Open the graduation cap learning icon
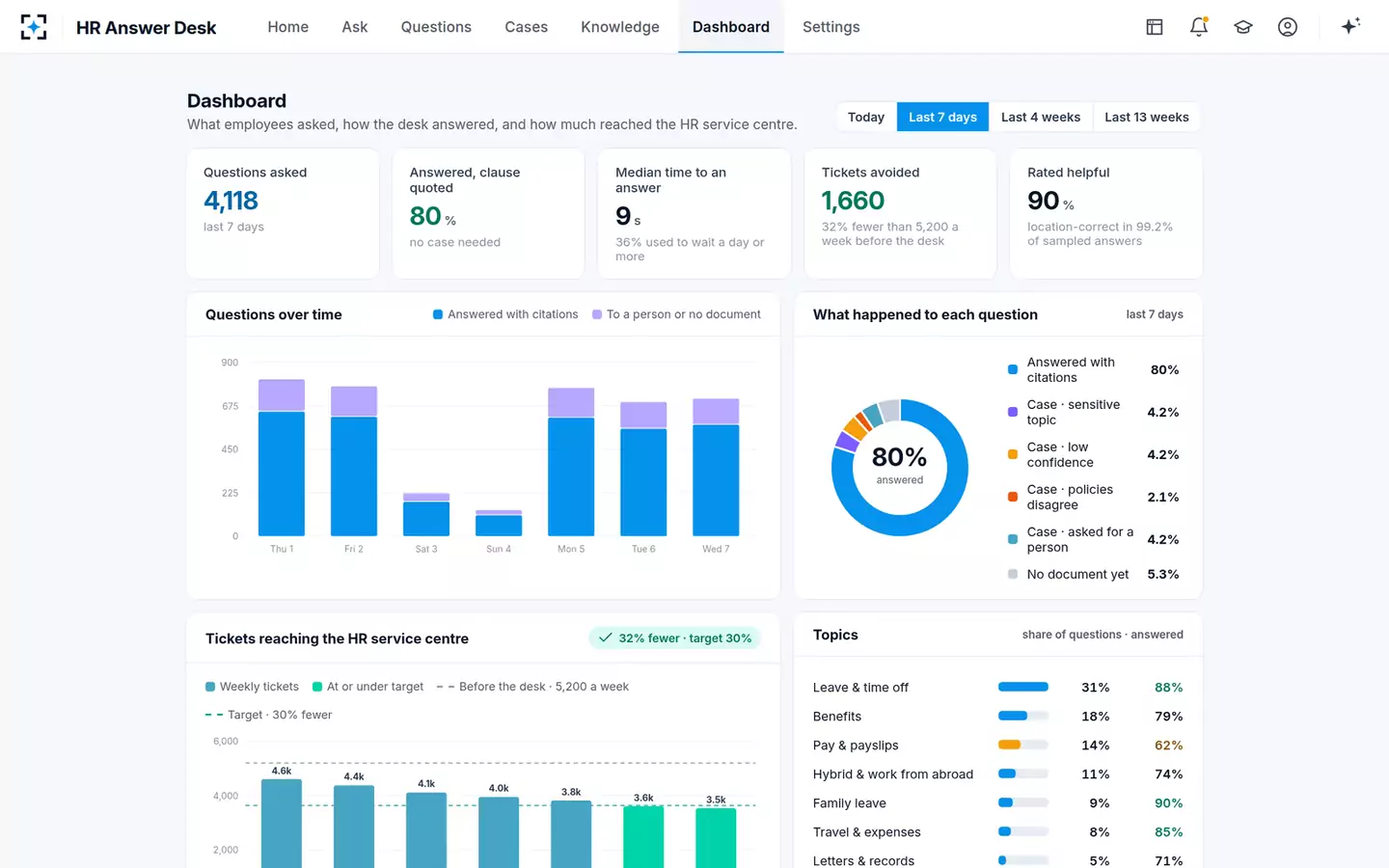Viewport: 1389px width, 868px height. tap(1243, 27)
